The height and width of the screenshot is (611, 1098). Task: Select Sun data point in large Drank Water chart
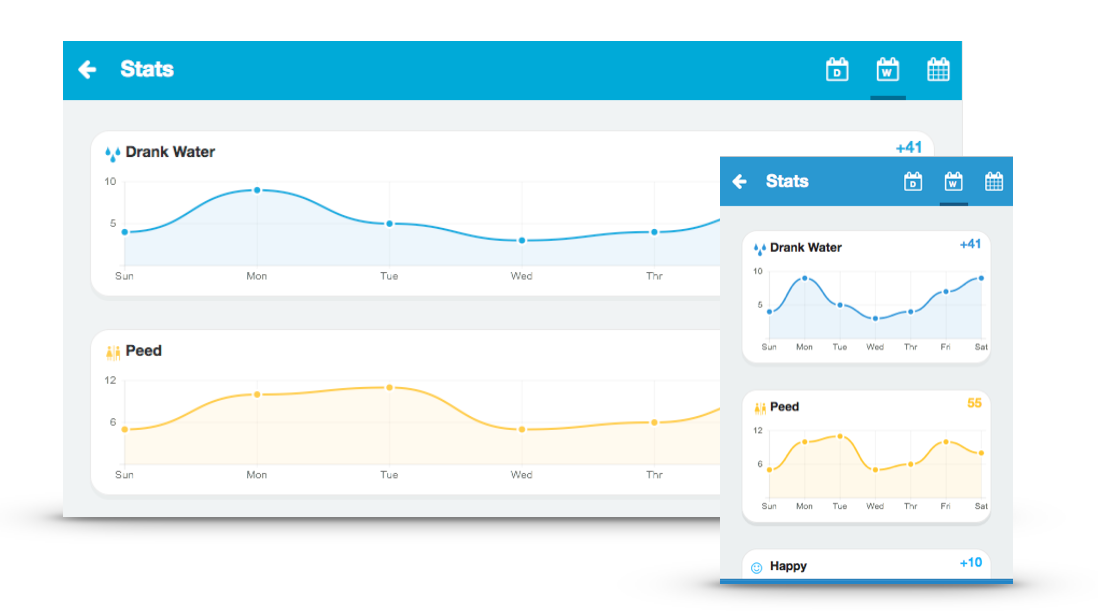pyautogui.click(x=125, y=232)
